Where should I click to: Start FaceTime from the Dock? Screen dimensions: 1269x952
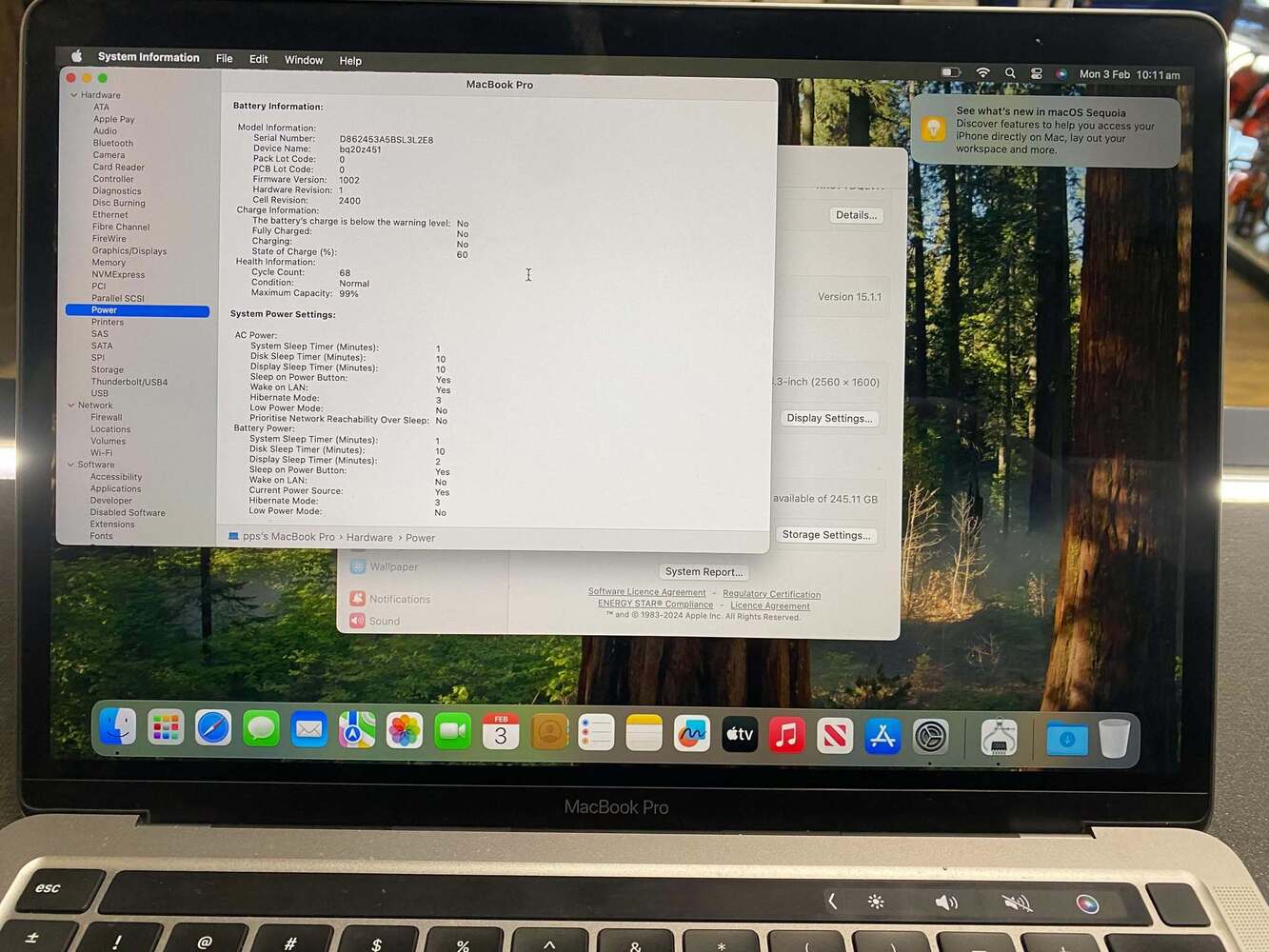(453, 732)
